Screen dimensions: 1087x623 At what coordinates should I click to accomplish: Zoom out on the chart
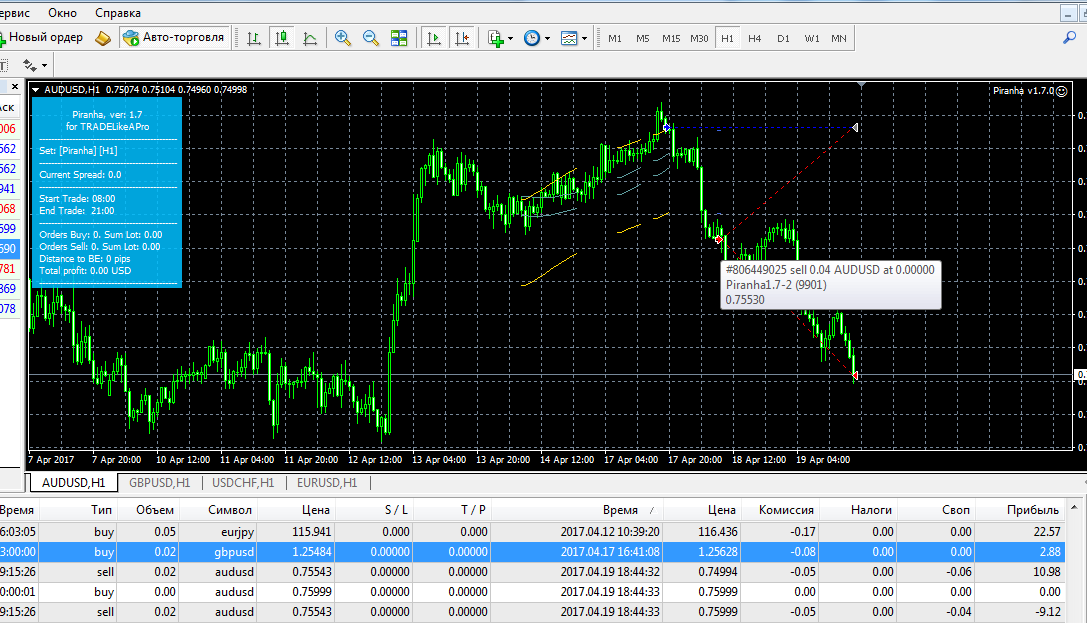coord(371,38)
